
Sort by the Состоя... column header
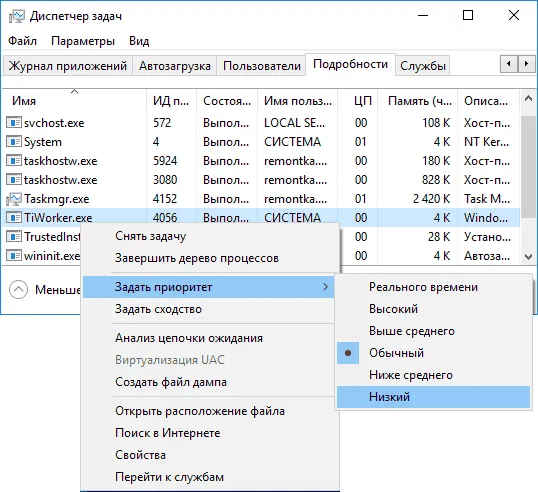click(x=227, y=101)
